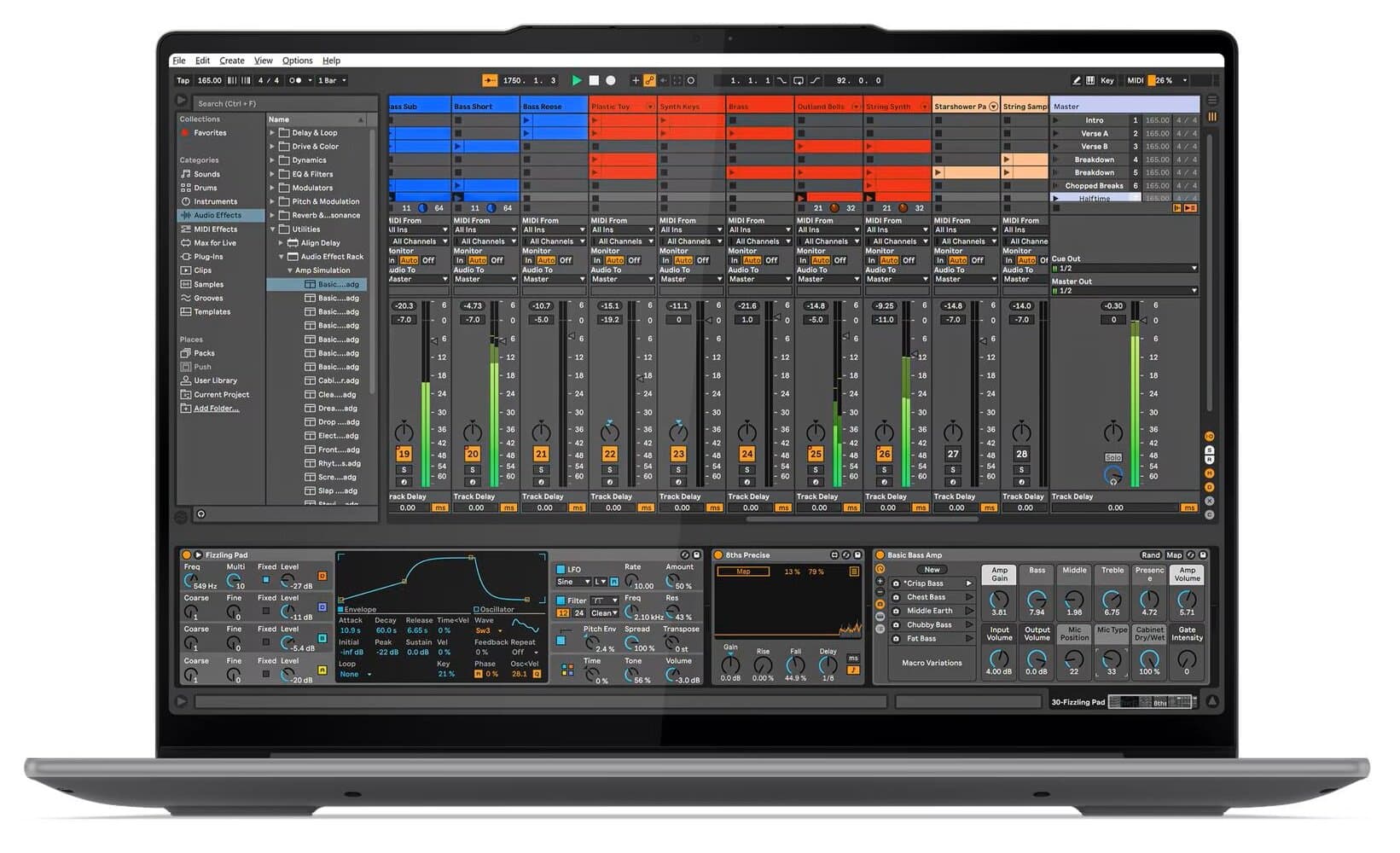Click the MIDI Arrangement Overdub plus icon
Viewport: 1400px width, 853px height.
(x=635, y=80)
